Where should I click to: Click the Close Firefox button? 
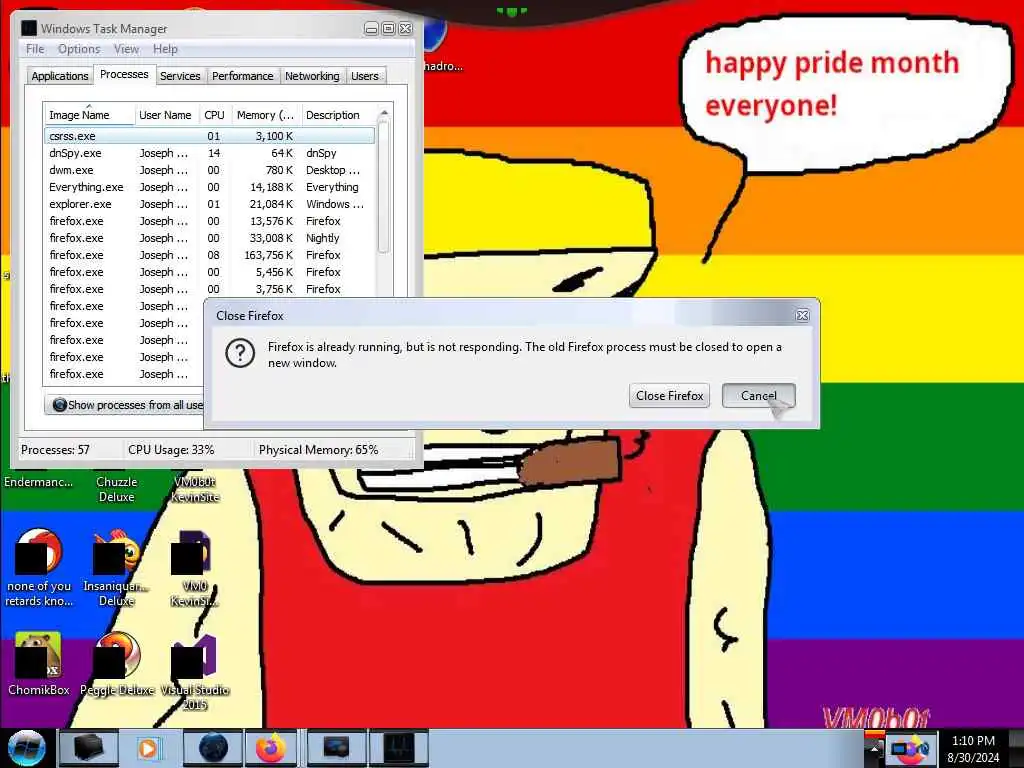669,396
